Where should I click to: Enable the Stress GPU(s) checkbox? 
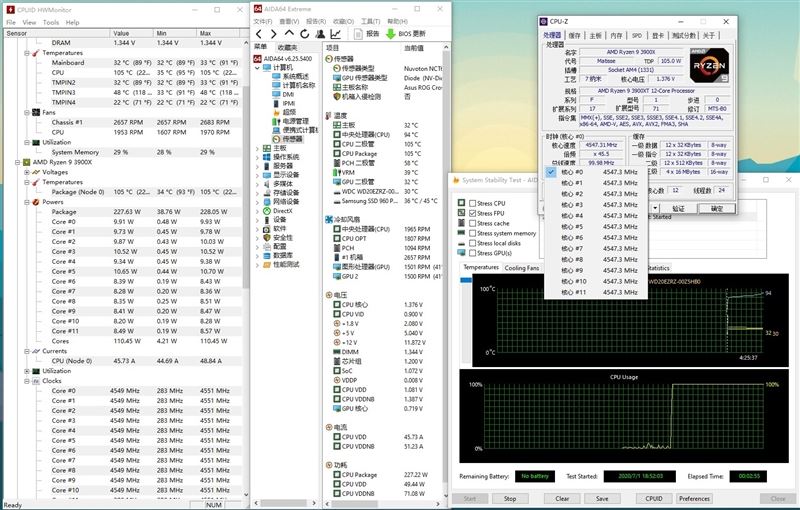472,253
